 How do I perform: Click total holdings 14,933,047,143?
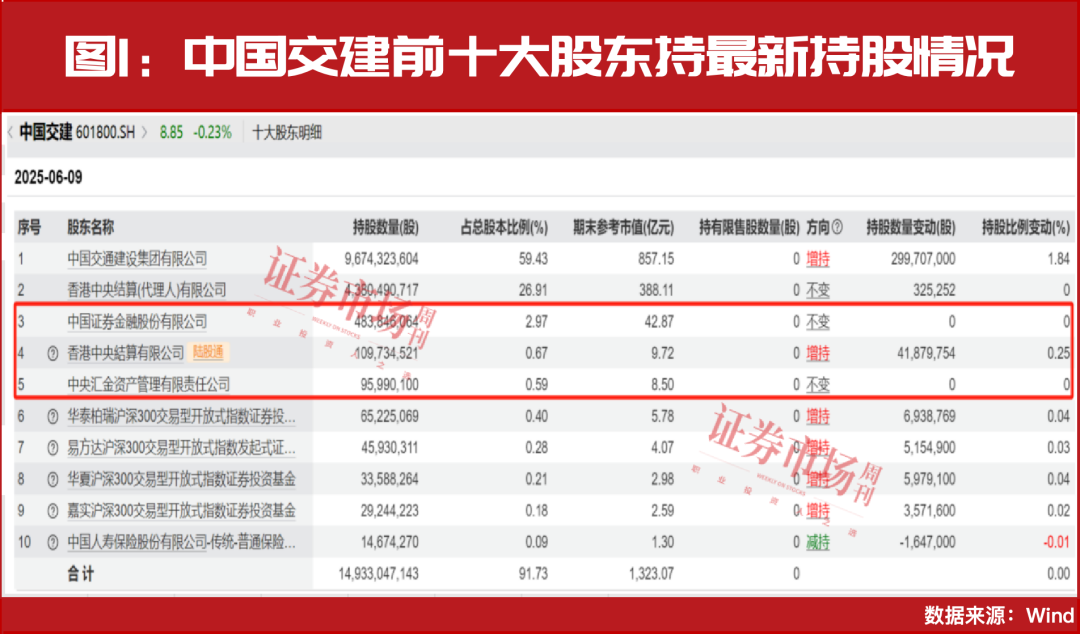(379, 573)
